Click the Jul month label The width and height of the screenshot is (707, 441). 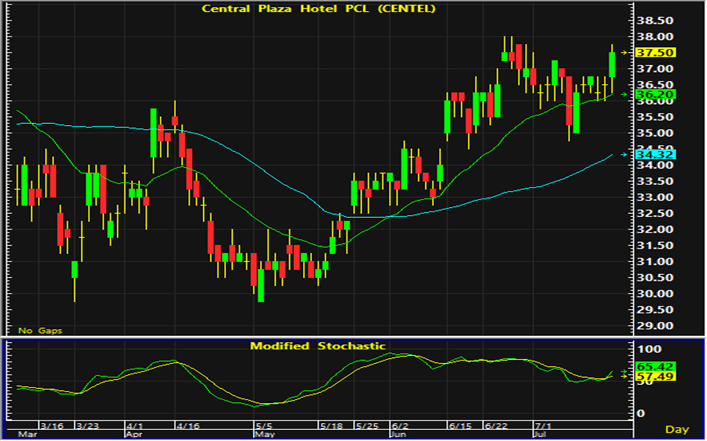(x=540, y=435)
